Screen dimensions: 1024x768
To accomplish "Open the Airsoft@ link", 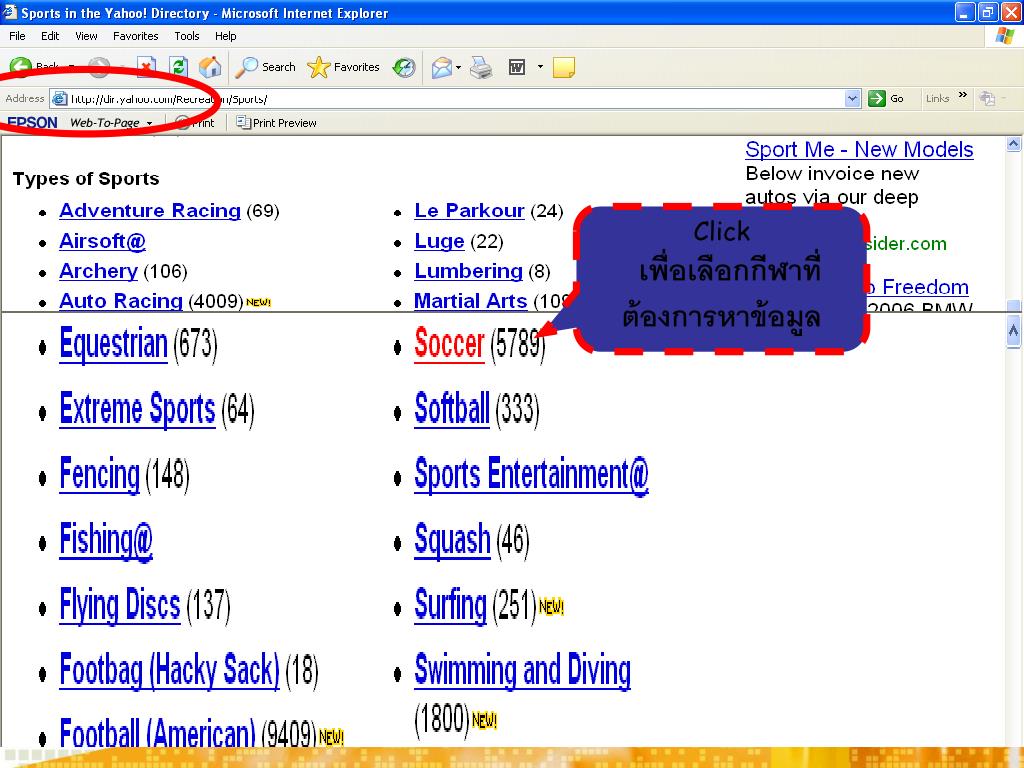I will pos(103,241).
